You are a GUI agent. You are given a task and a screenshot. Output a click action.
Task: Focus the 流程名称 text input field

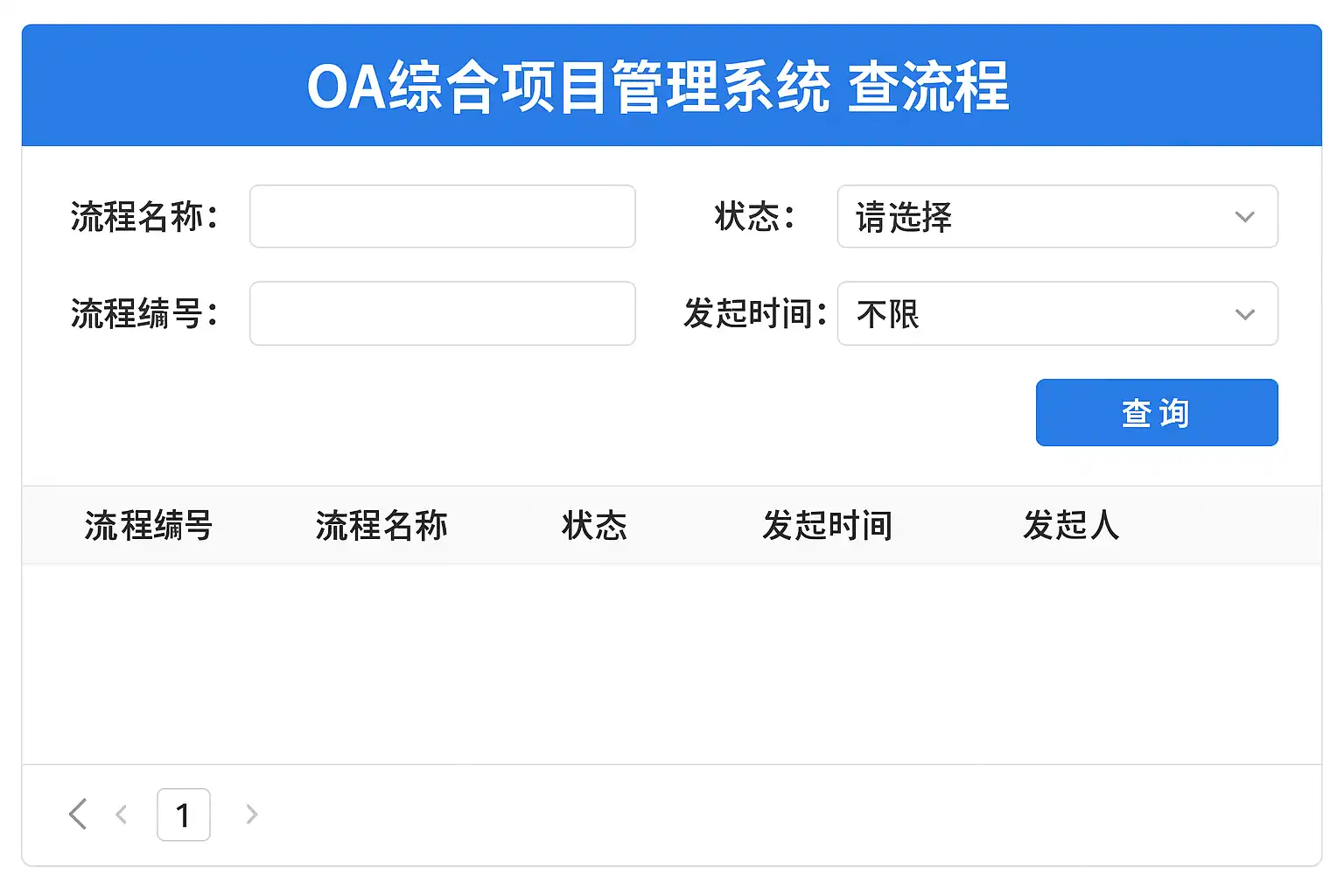click(x=442, y=216)
